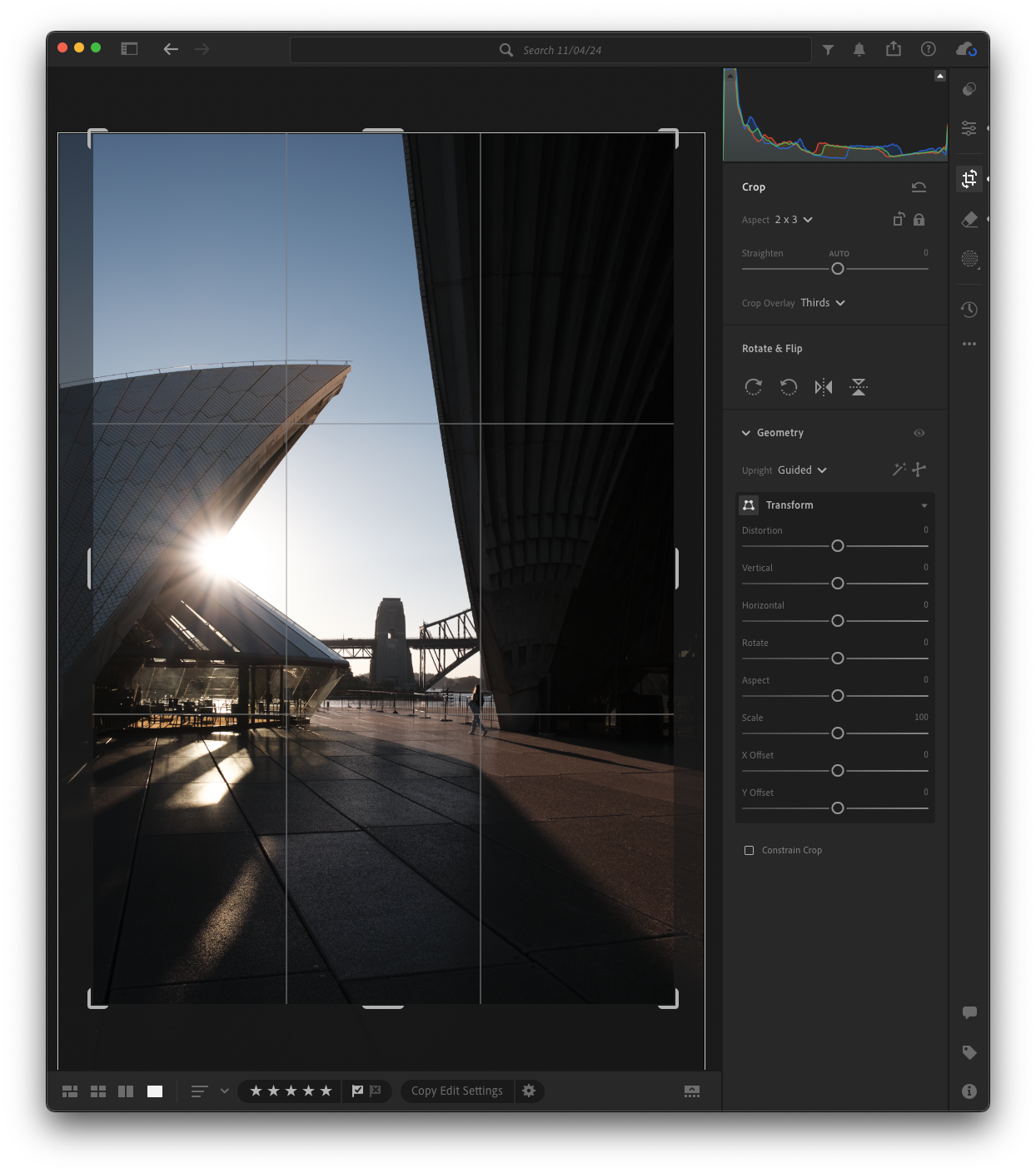The width and height of the screenshot is (1036, 1173).
Task: Go forward with the right arrow
Action: click(x=202, y=49)
